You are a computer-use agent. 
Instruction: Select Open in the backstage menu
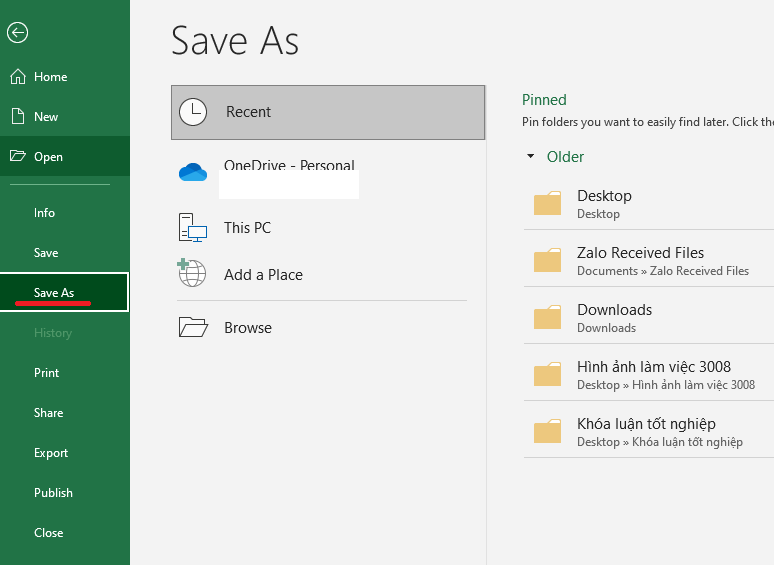65,156
